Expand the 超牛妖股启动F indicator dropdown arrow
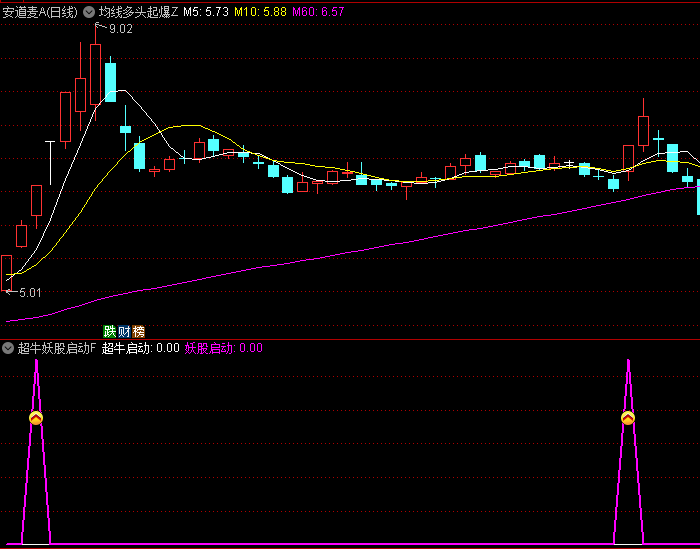The width and height of the screenshot is (700, 549). [8, 348]
